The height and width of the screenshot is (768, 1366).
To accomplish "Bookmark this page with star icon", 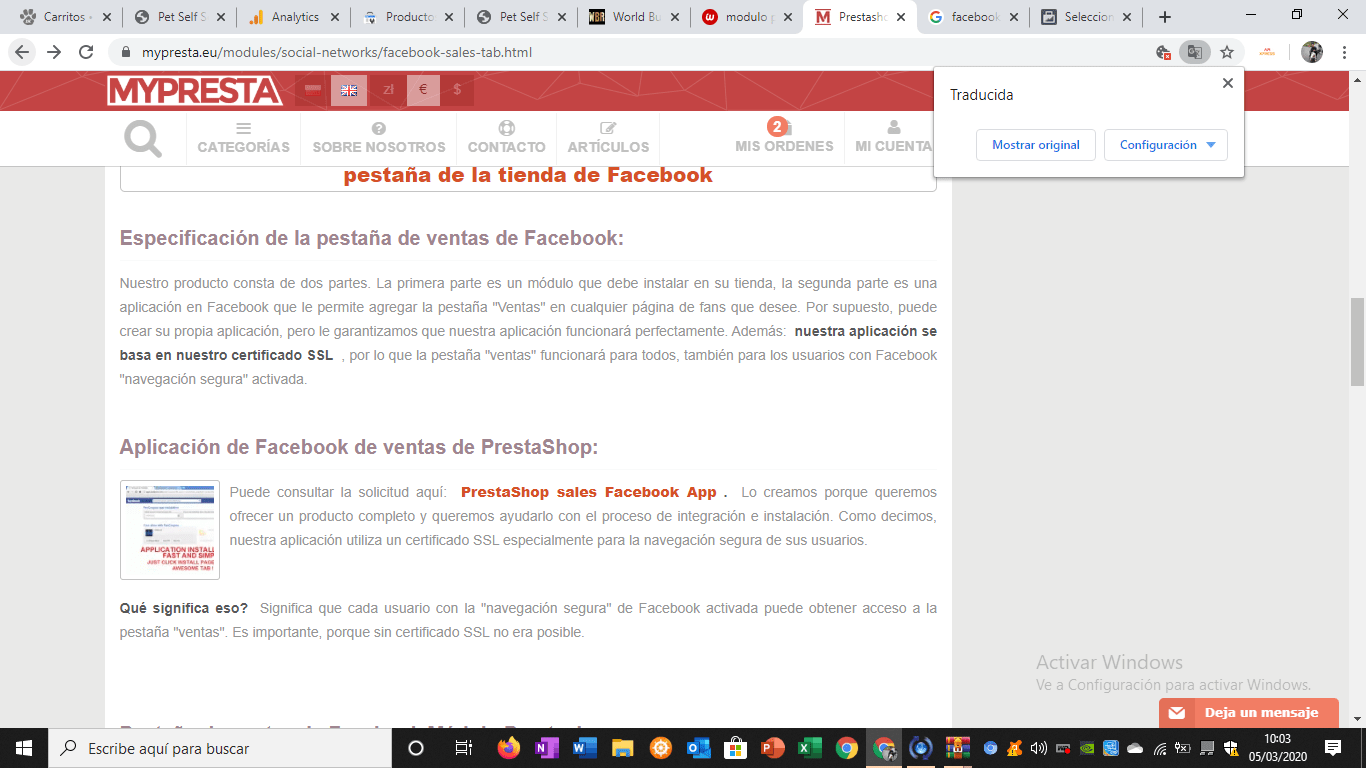I will click(x=1227, y=52).
